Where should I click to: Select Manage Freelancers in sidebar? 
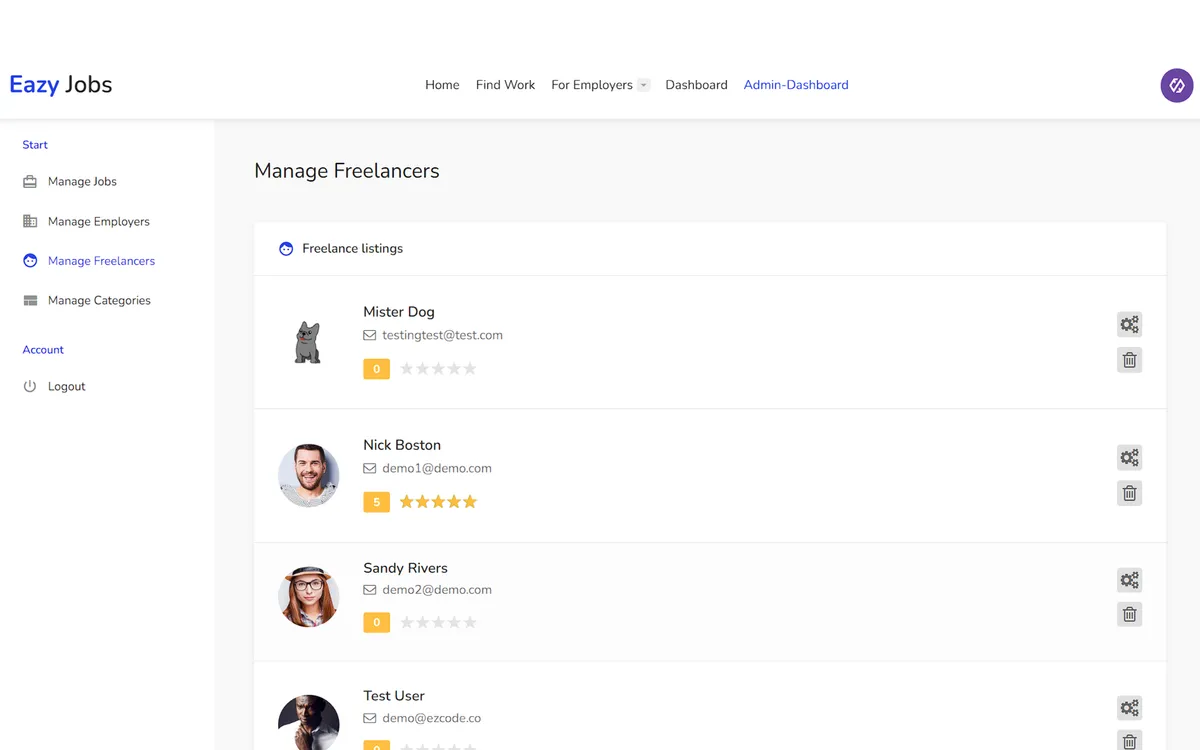click(x=101, y=261)
